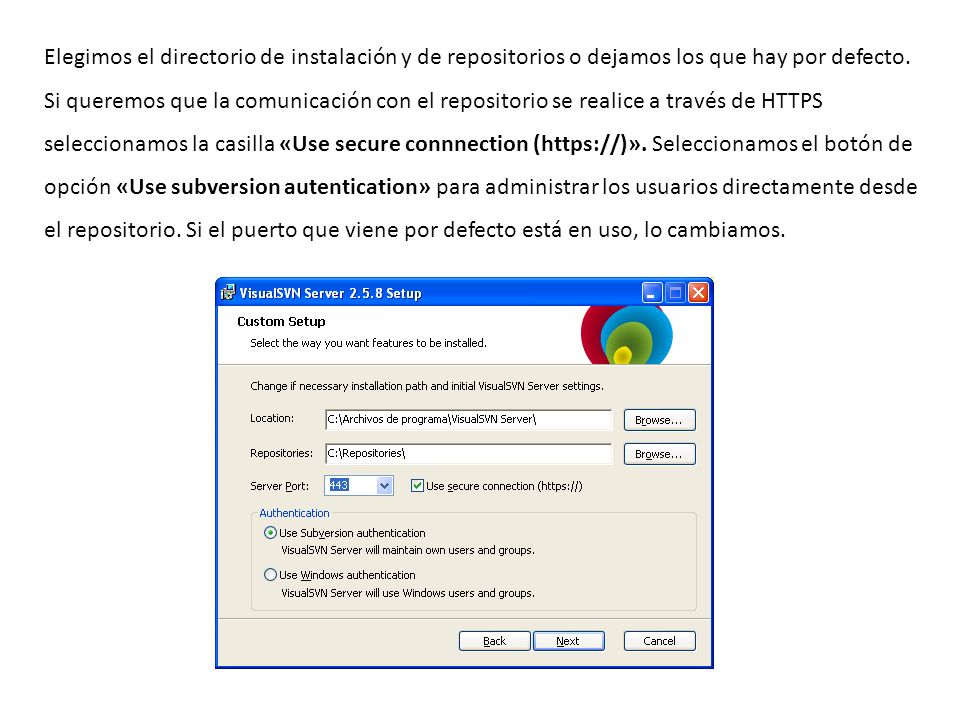Minimize the VisualSVN Server Setup window
The width and height of the screenshot is (960, 720).
point(651,293)
